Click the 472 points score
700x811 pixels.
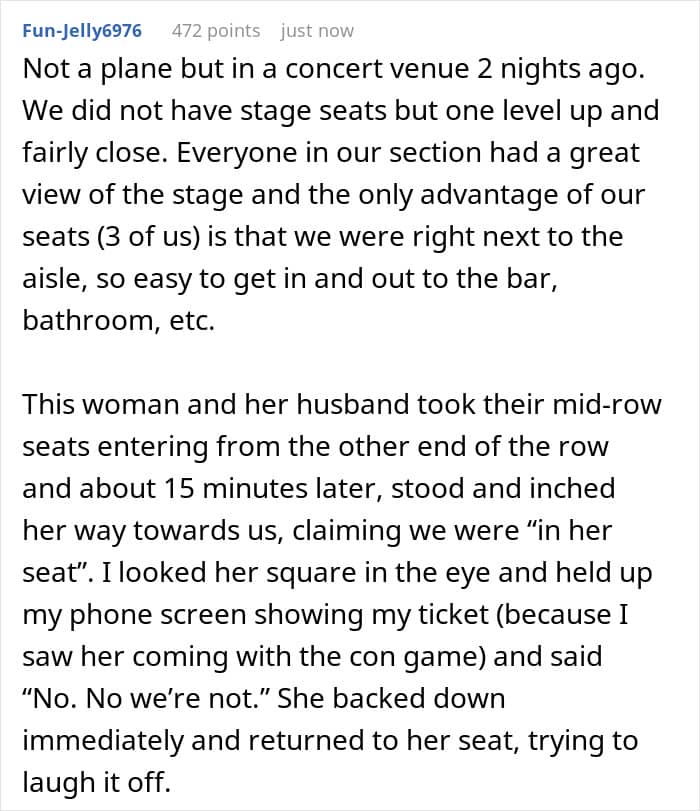click(x=215, y=31)
